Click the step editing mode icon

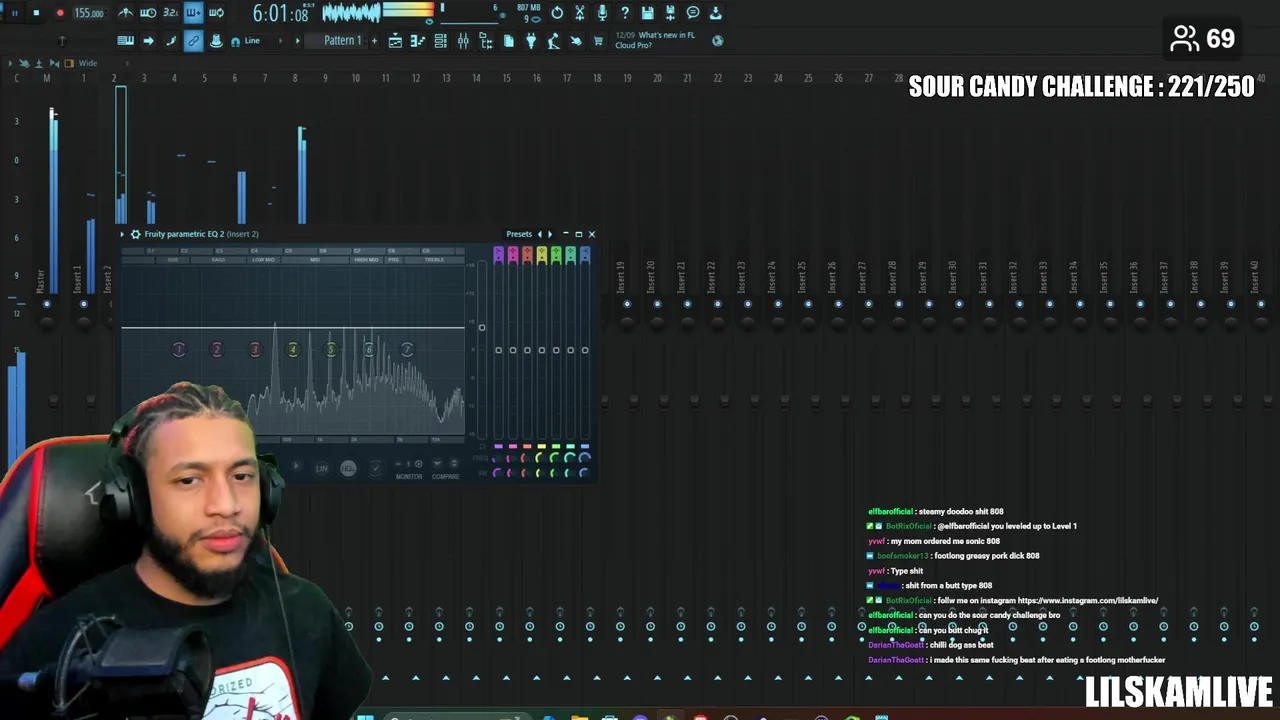(x=171, y=41)
